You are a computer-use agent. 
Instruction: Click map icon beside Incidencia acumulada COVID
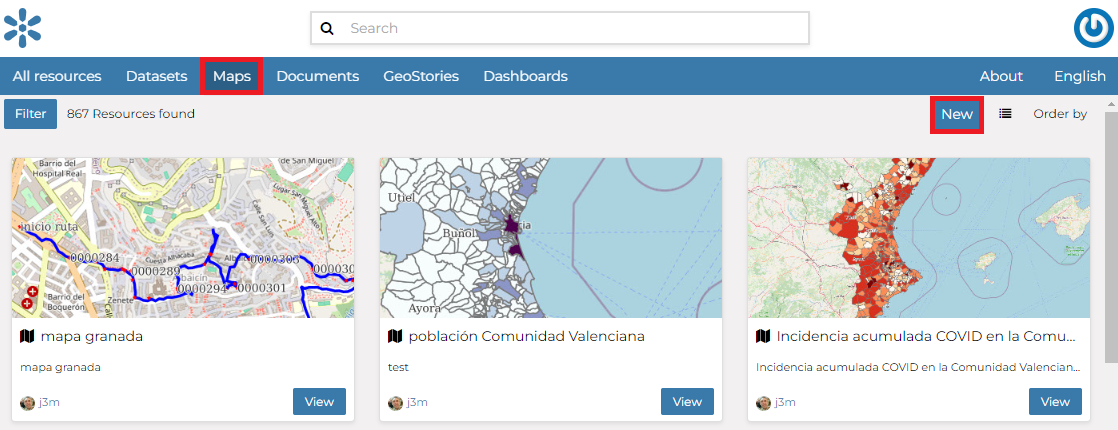point(763,337)
